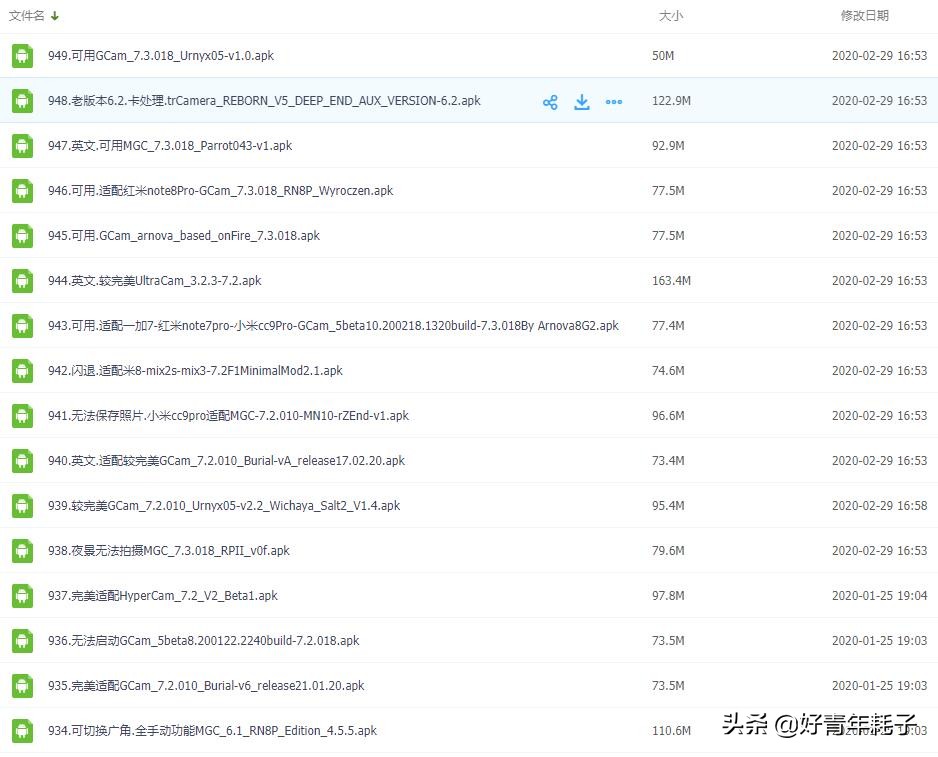Click APK icon for 949 GCam Urnyx05 file
Screen dimensions: 938x757
23,56
